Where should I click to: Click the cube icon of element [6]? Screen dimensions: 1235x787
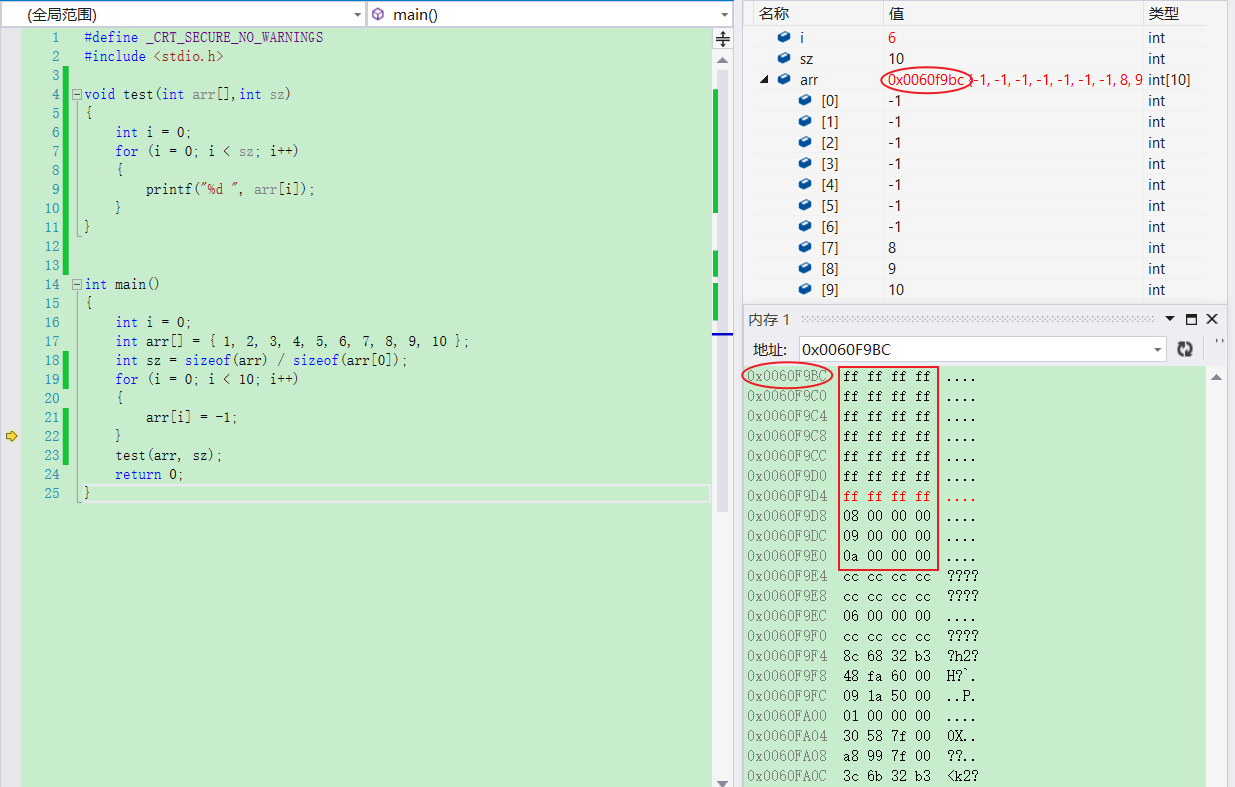[805, 226]
